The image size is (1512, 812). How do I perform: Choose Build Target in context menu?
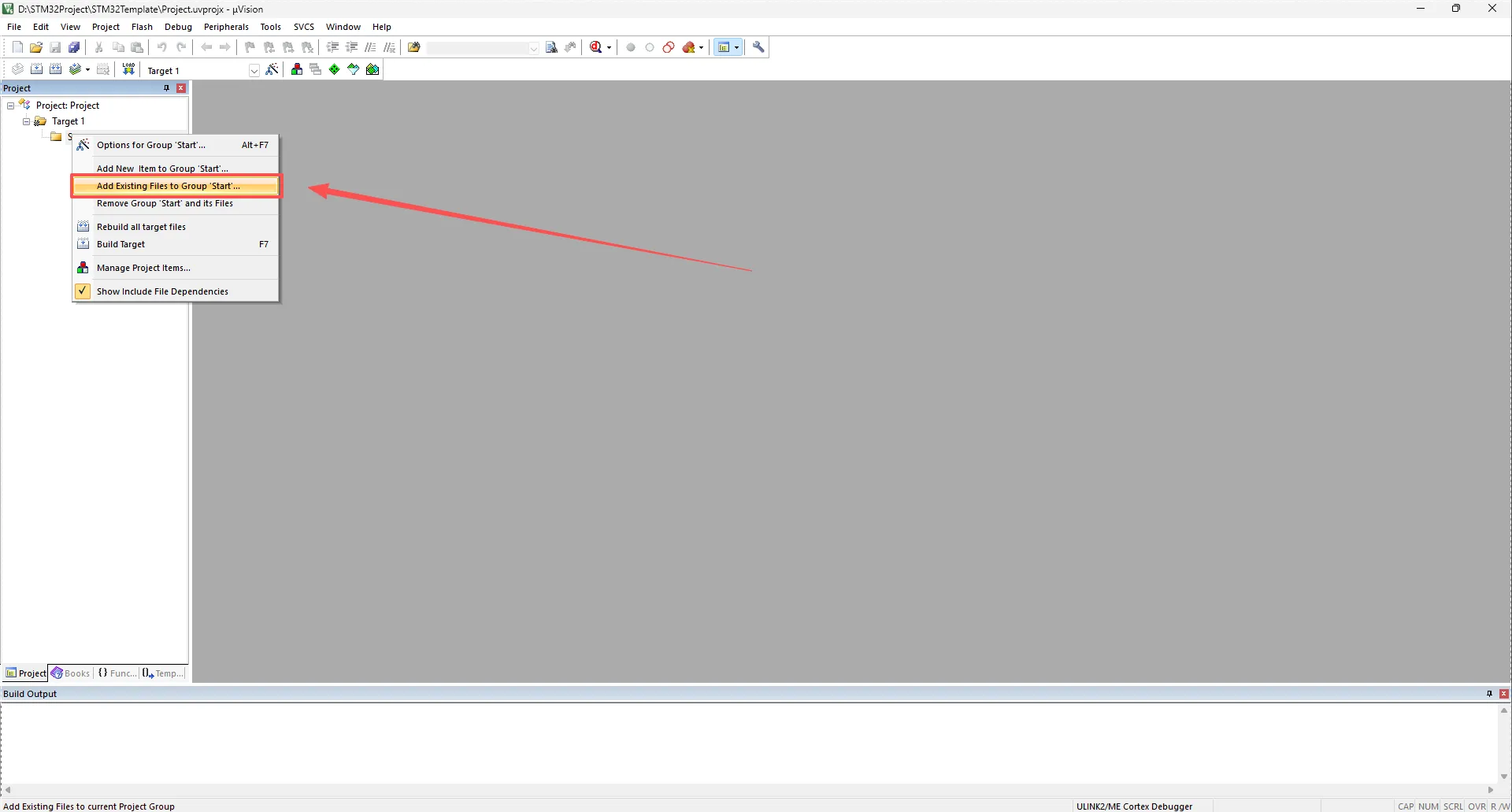tap(176, 244)
